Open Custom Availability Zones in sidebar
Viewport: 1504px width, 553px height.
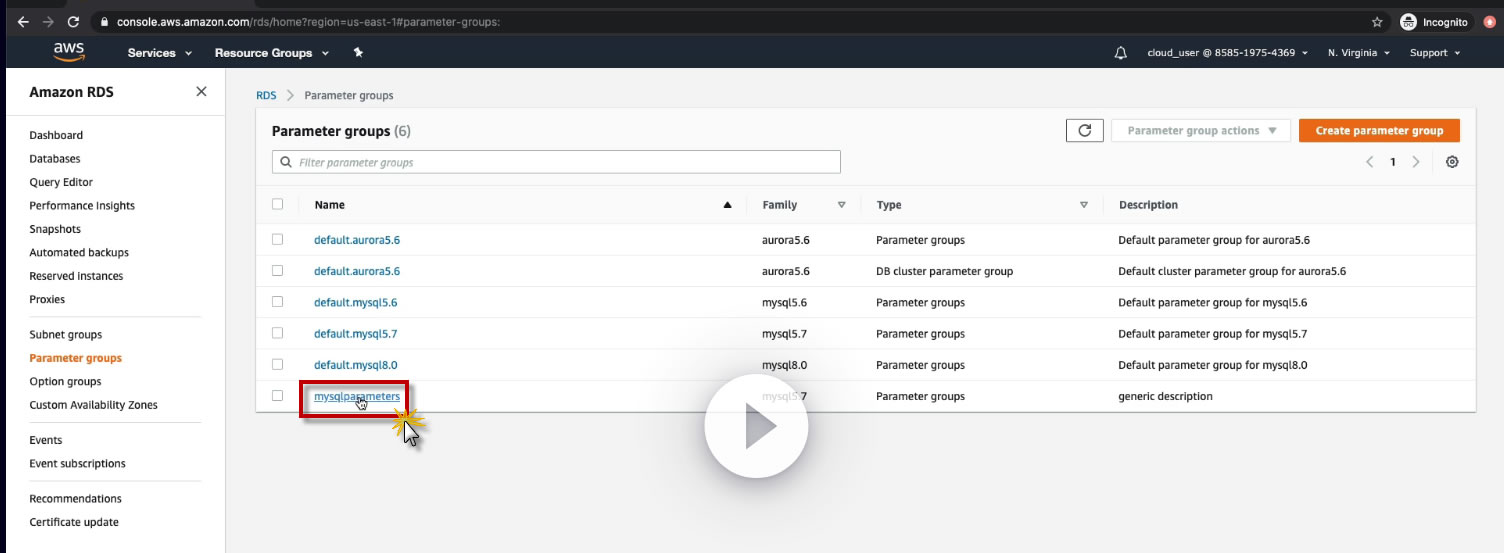[93, 405]
